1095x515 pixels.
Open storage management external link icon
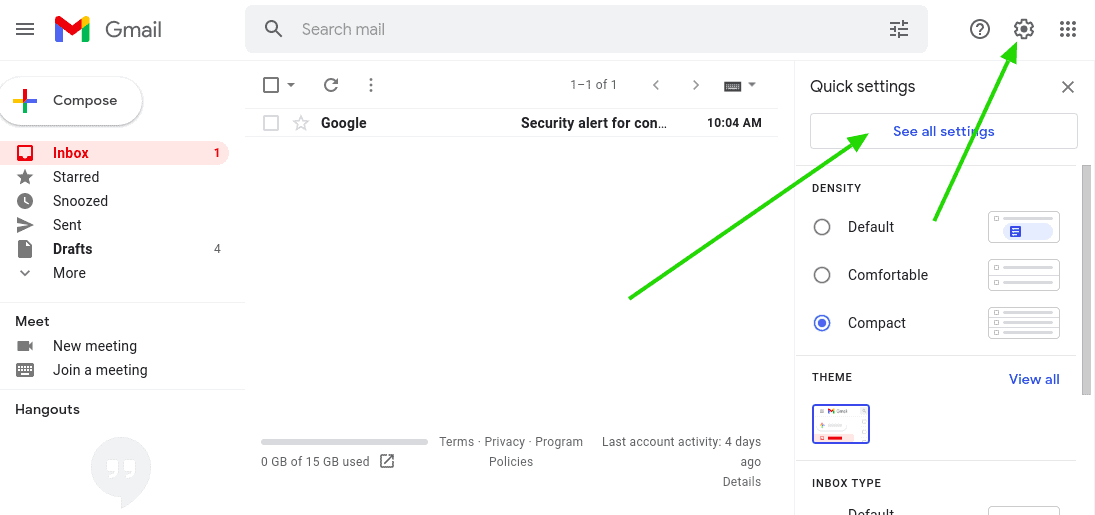click(x=387, y=461)
